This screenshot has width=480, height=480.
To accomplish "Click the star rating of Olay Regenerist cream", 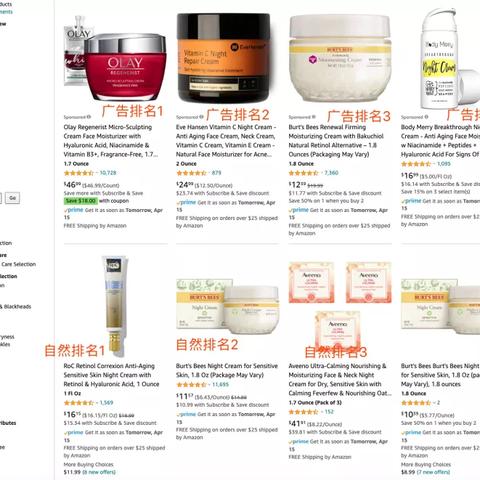I will (79, 173).
